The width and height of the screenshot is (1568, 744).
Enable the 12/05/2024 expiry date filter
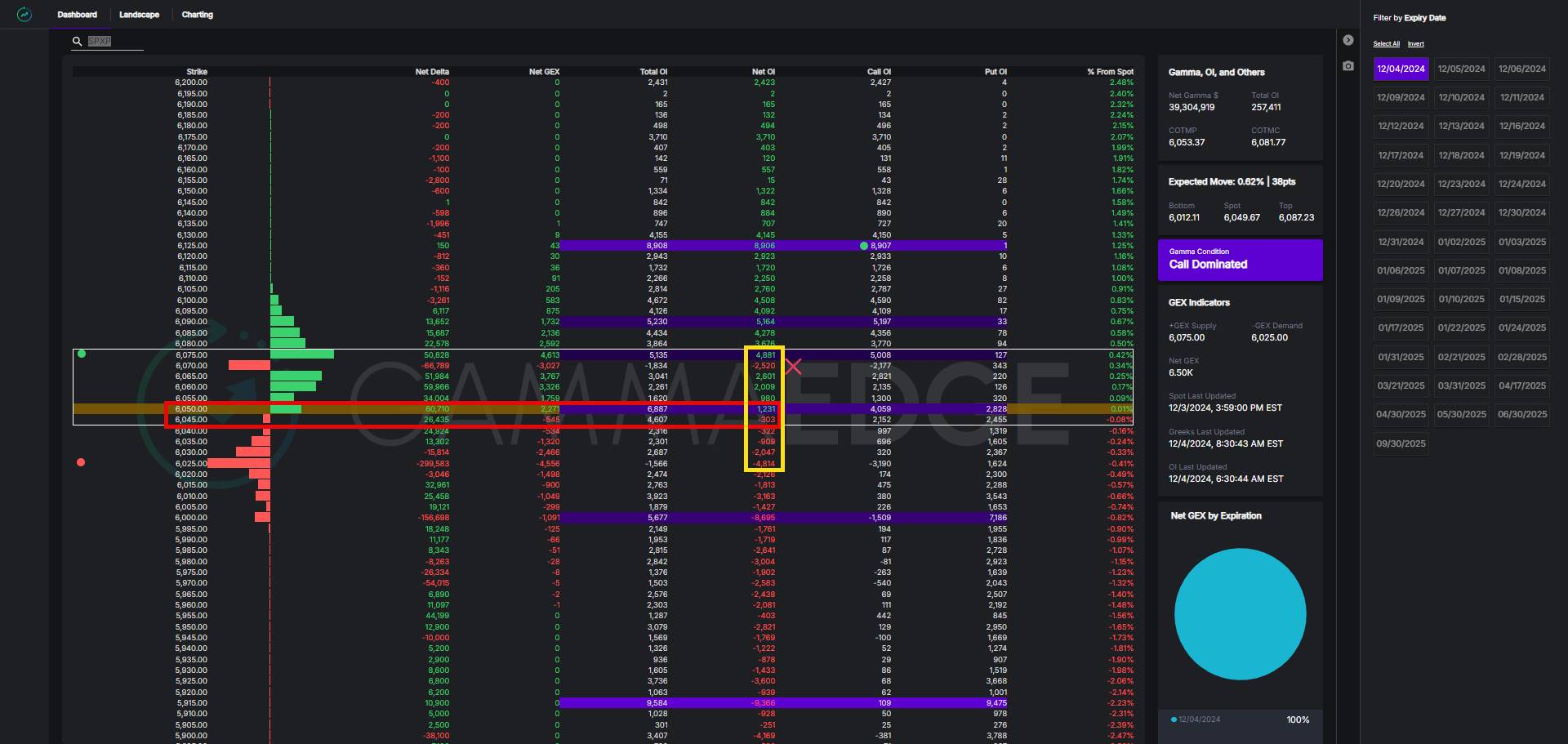coord(1461,69)
